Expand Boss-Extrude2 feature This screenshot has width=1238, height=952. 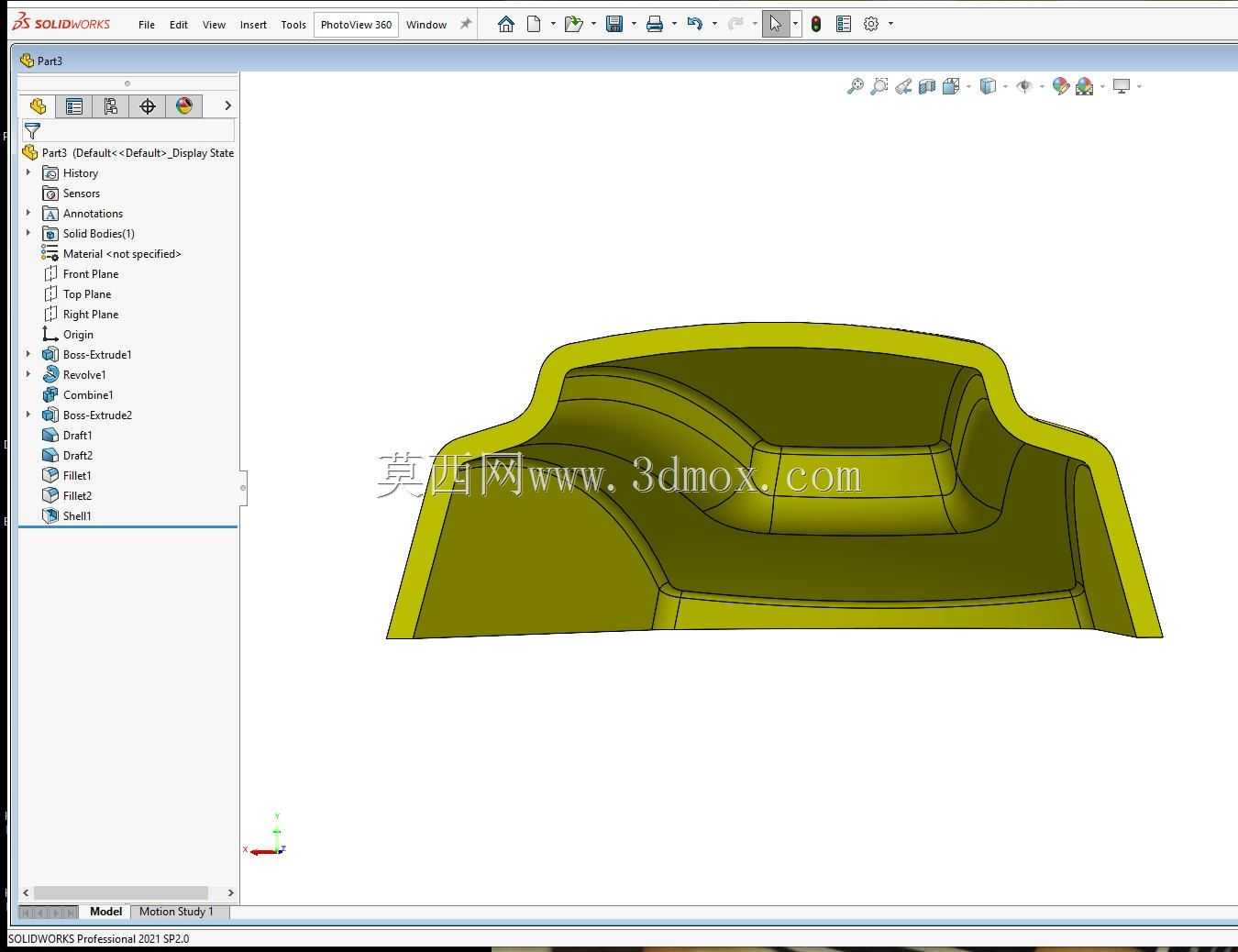click(x=28, y=415)
